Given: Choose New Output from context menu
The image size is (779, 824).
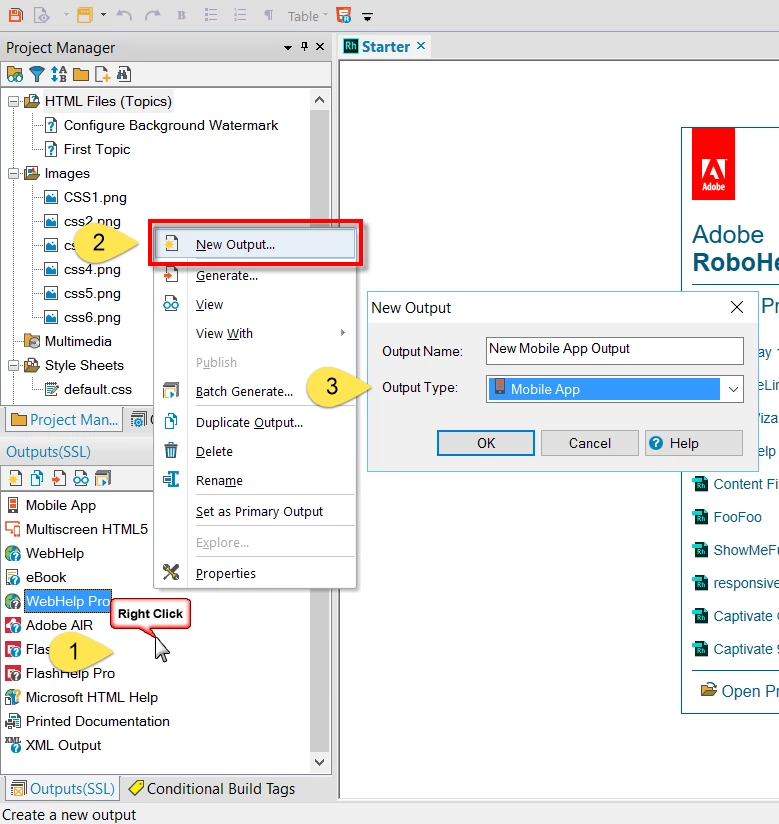Looking at the screenshot, I should pos(255,244).
